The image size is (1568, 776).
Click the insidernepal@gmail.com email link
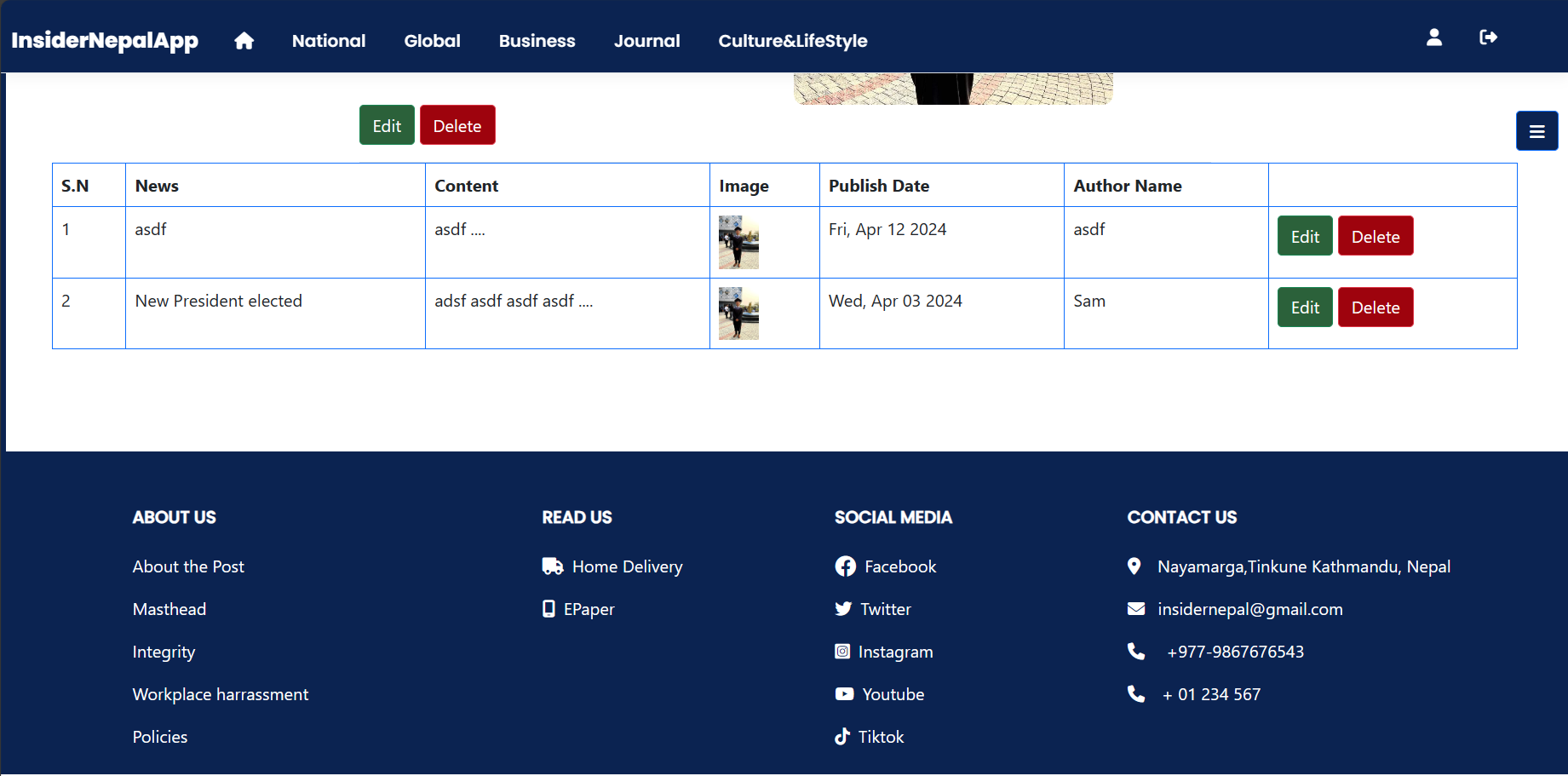tap(1249, 609)
